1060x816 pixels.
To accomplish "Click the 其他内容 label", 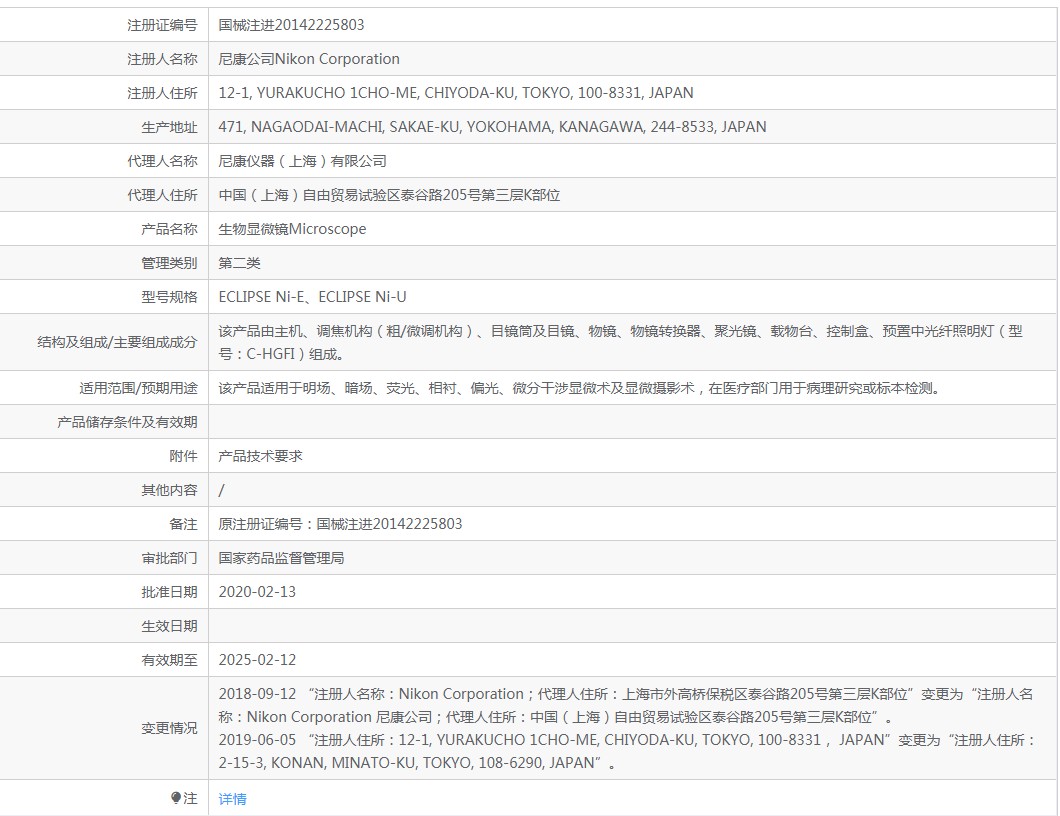I will pos(169,489).
